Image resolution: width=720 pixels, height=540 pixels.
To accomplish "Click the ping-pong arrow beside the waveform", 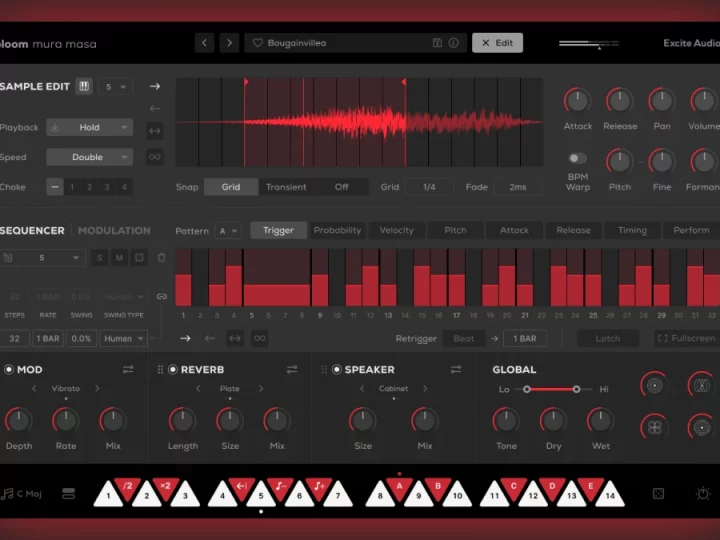I will pyautogui.click(x=155, y=131).
